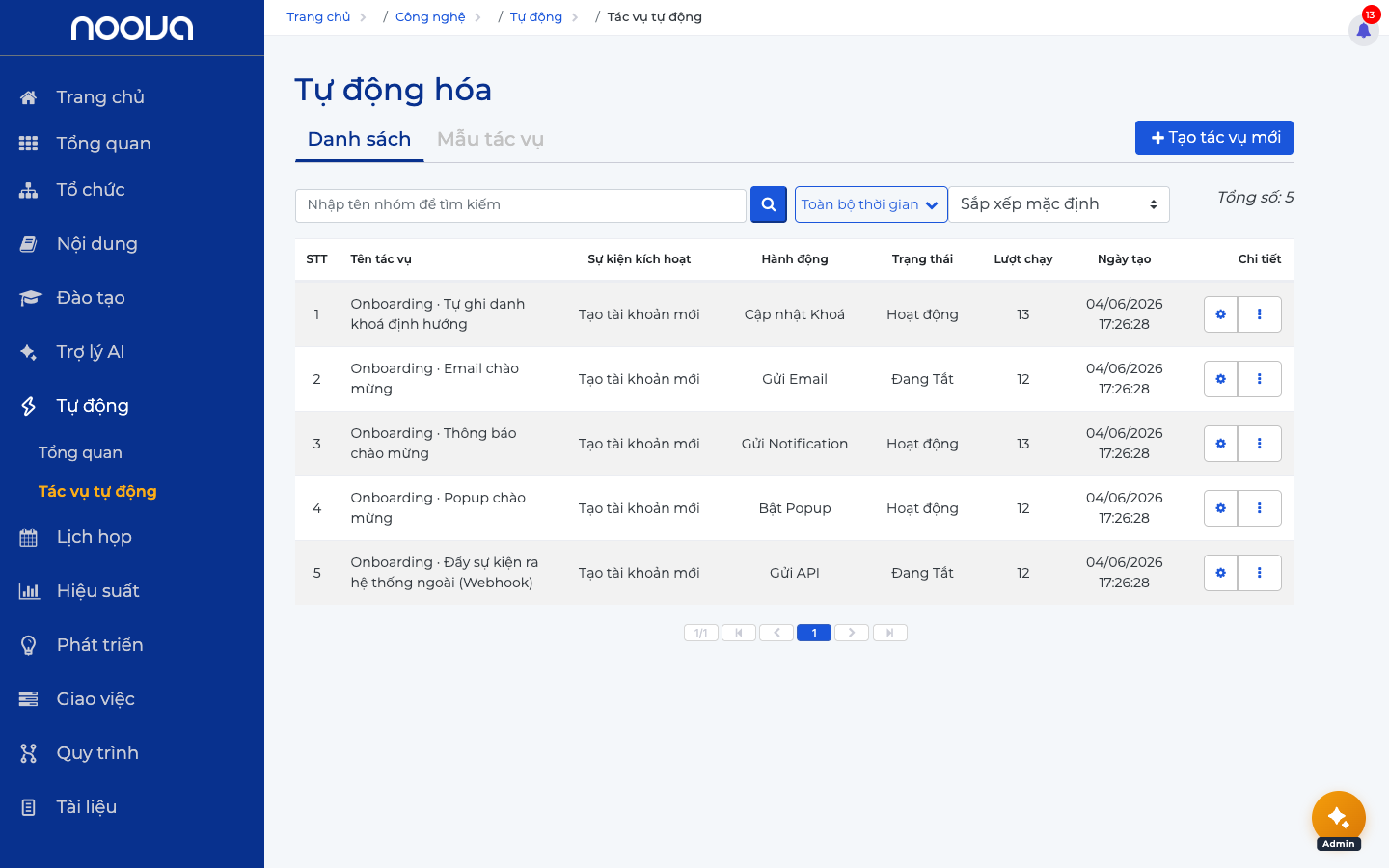Open more options for Email chào mừng row
Screen dimensions: 1389x868
point(1260,379)
